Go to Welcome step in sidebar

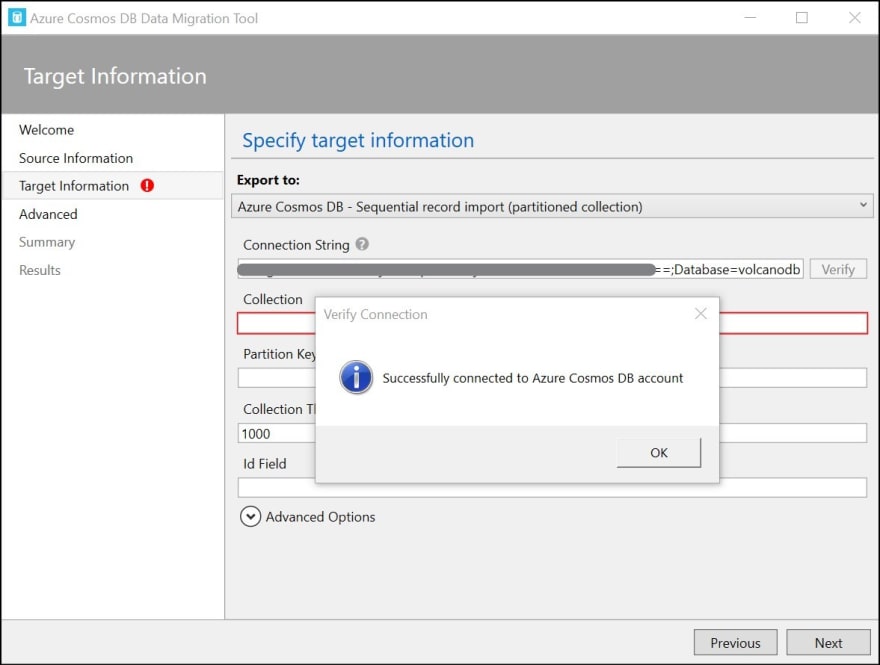tap(47, 130)
